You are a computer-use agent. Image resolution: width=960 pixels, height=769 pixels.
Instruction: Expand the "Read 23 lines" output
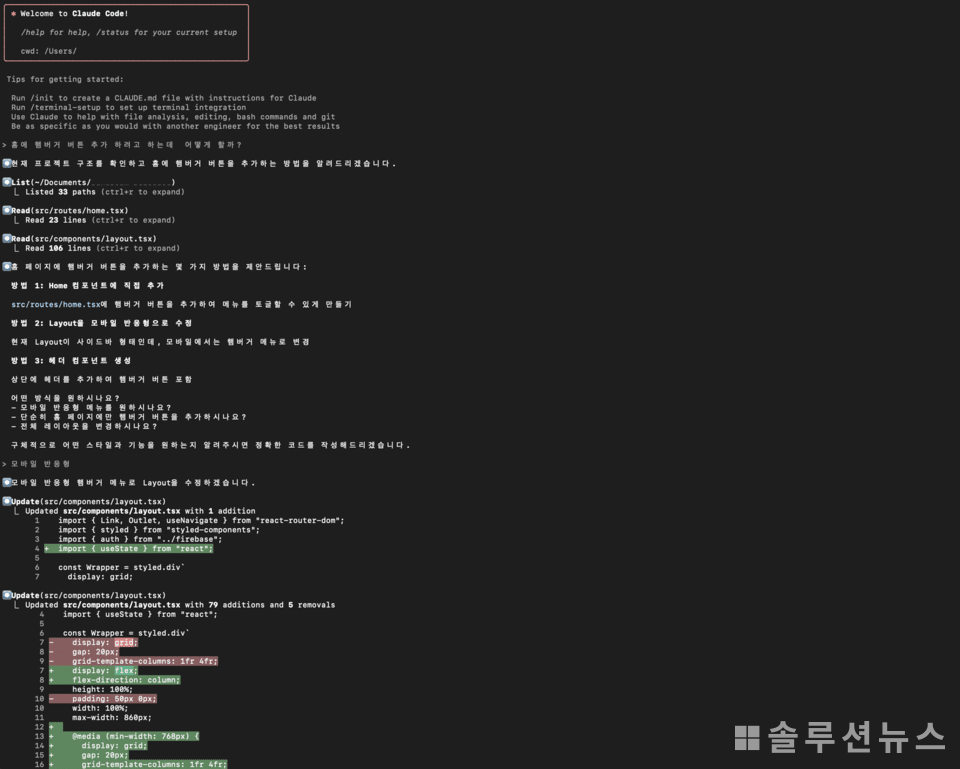click(x=100, y=220)
